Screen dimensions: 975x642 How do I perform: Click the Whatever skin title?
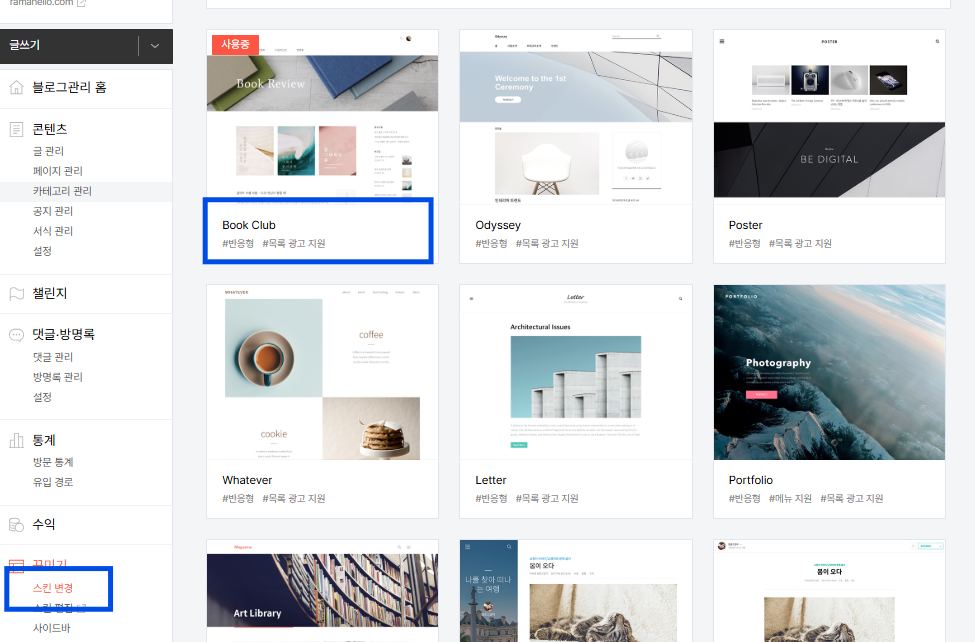pos(247,480)
